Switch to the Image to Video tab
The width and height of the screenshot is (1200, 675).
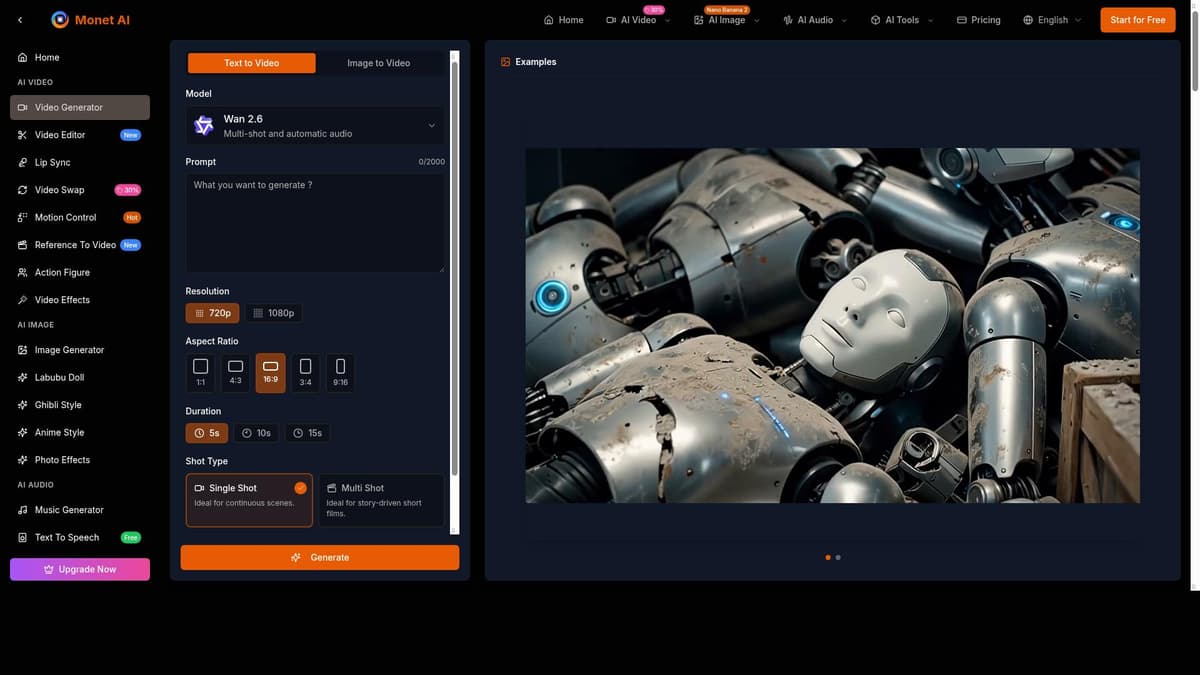point(379,63)
